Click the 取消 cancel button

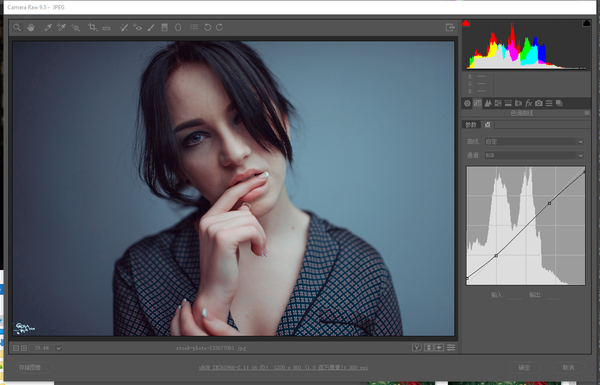[569, 367]
